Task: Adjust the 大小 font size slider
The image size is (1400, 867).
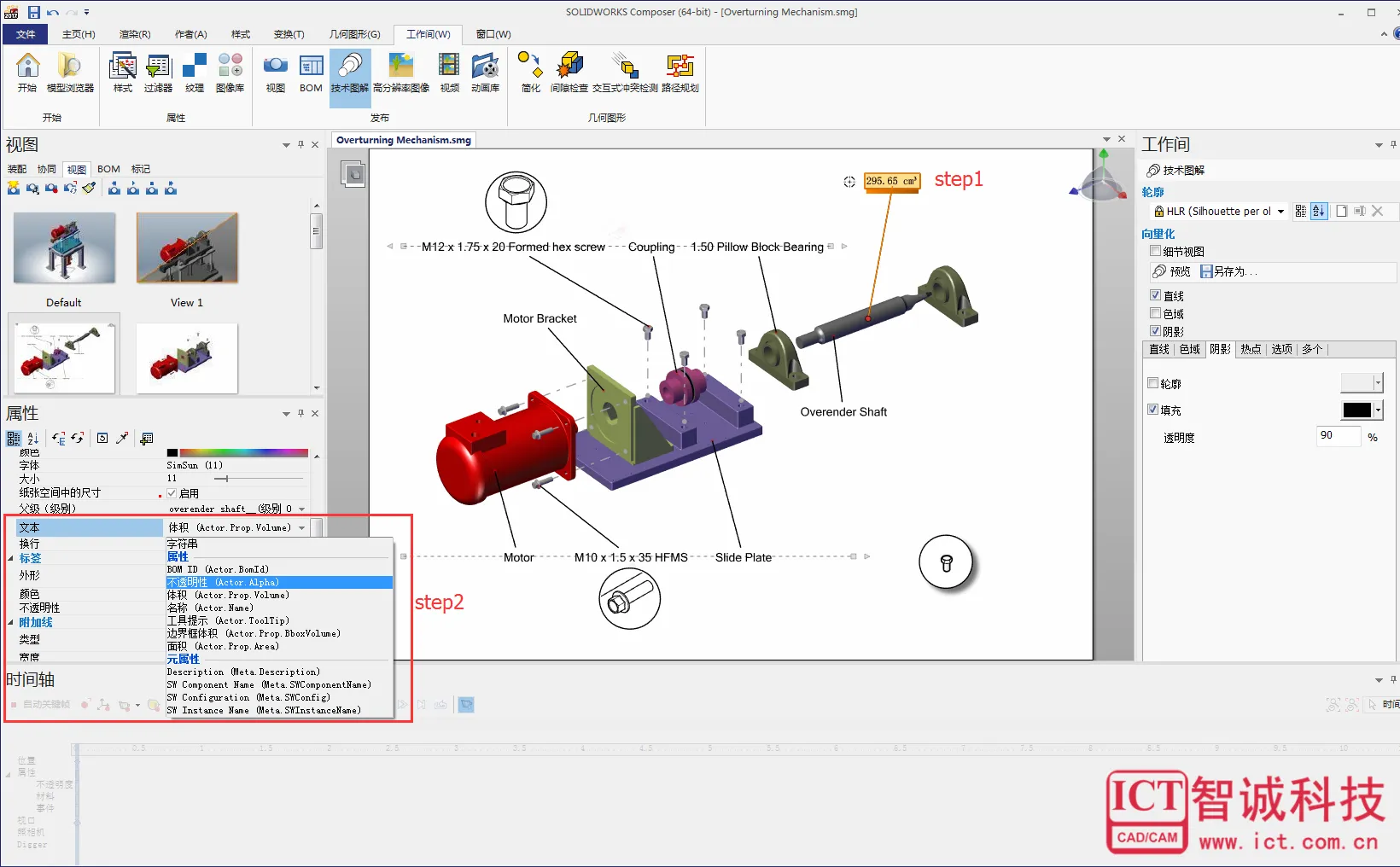Action: (226, 479)
